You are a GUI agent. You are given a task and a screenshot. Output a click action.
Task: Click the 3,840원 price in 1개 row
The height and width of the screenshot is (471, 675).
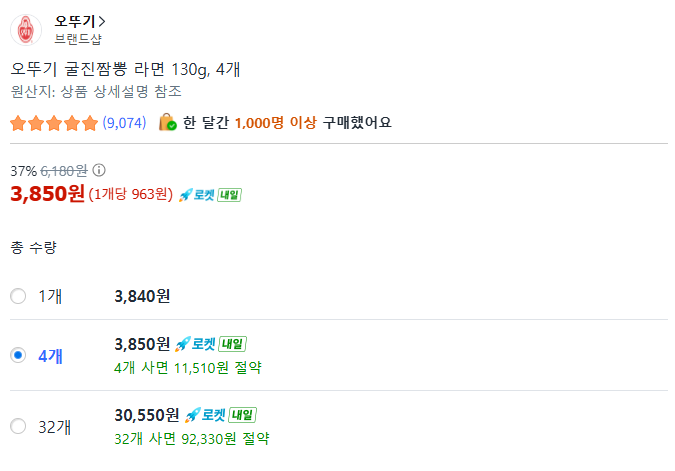[x=143, y=296]
